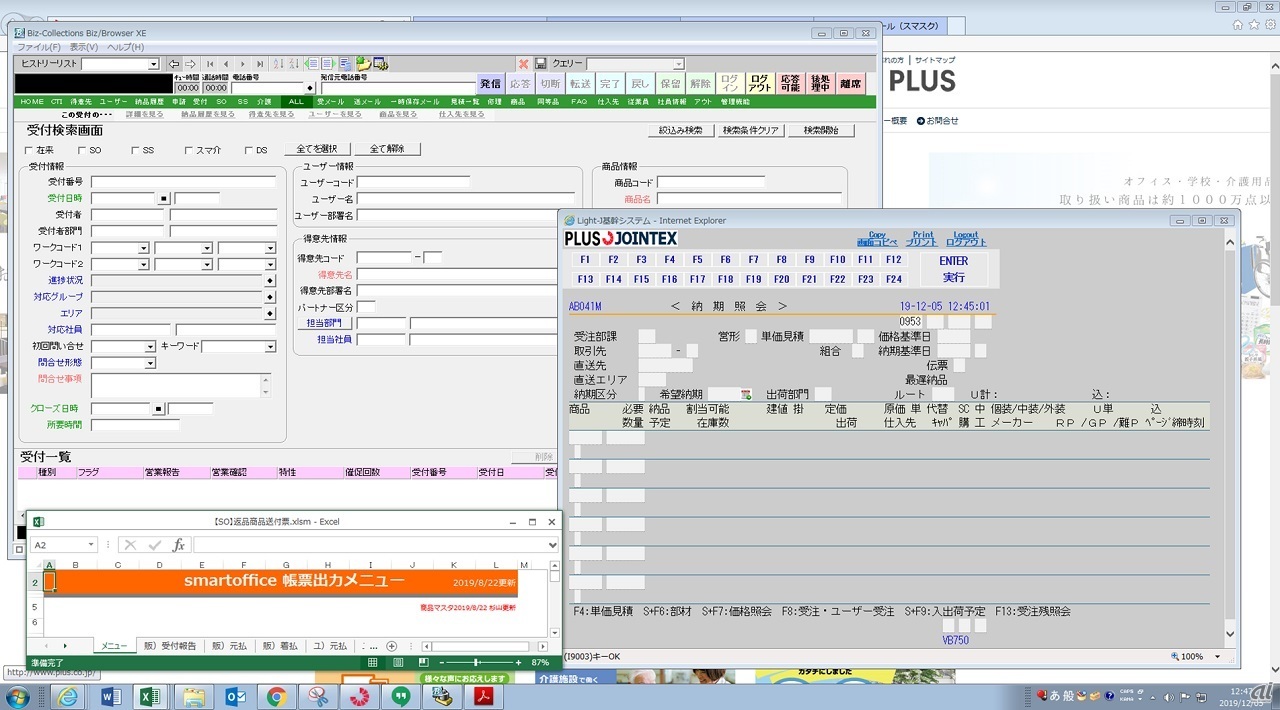
Task: Tick the DS checkbox
Action: pos(248,150)
